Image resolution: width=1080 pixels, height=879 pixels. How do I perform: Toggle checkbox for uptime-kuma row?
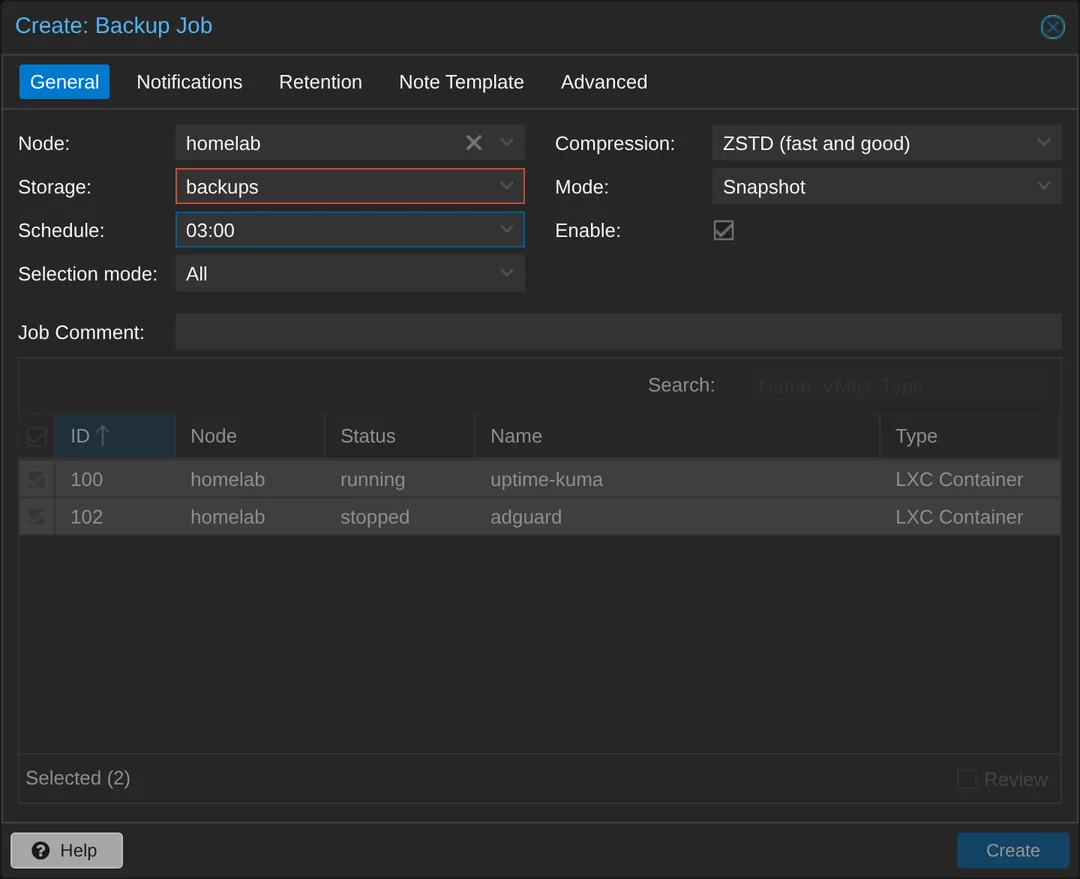point(37,479)
